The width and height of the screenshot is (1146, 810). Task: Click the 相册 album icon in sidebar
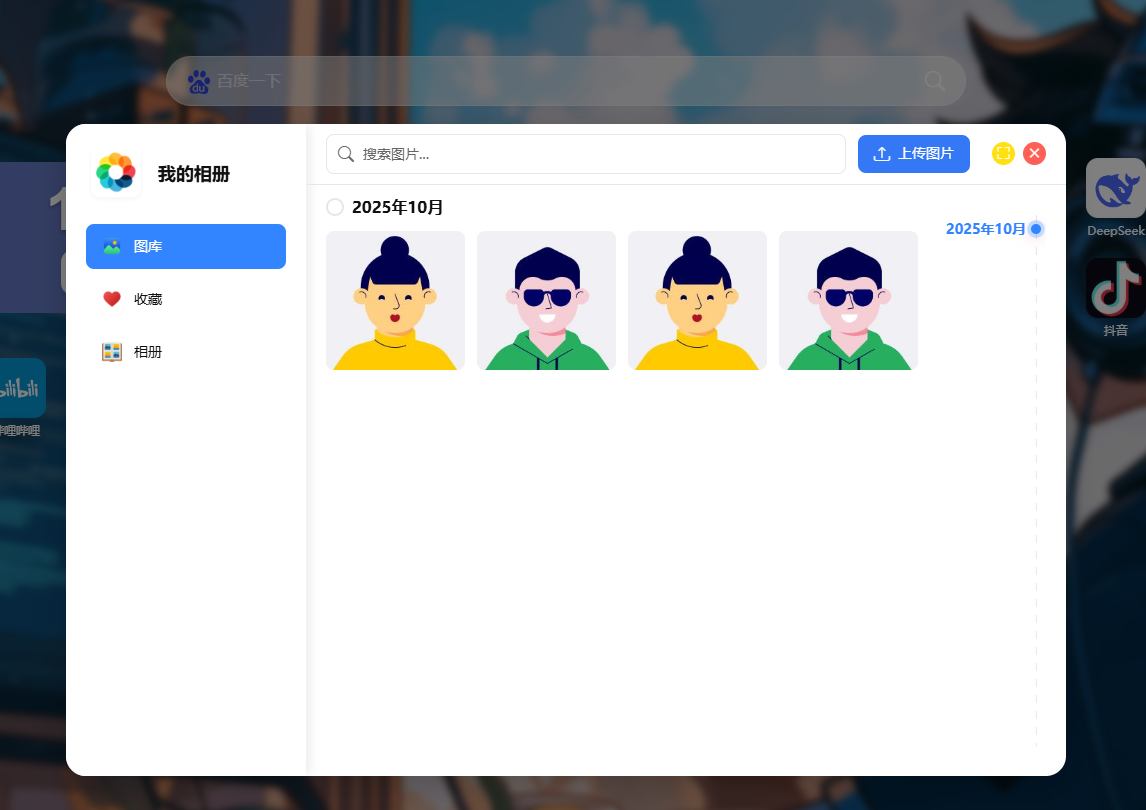point(112,352)
